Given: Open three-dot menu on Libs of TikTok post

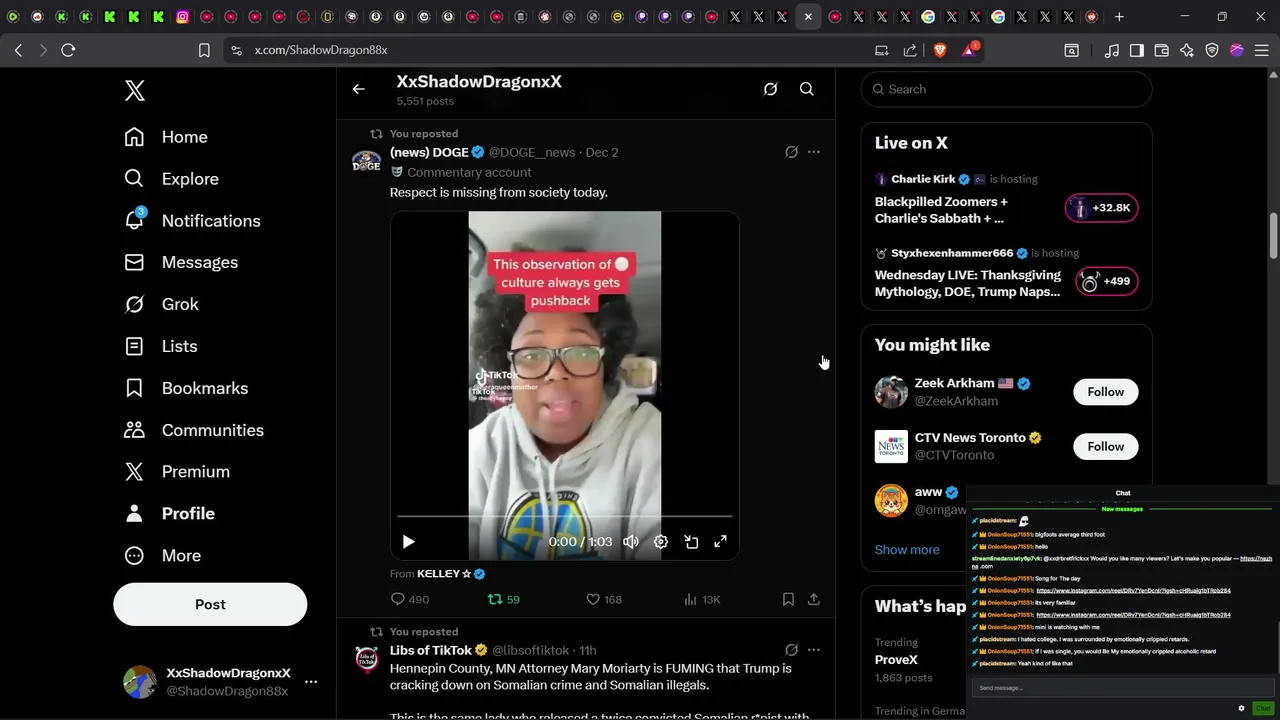Looking at the screenshot, I should coord(814,650).
